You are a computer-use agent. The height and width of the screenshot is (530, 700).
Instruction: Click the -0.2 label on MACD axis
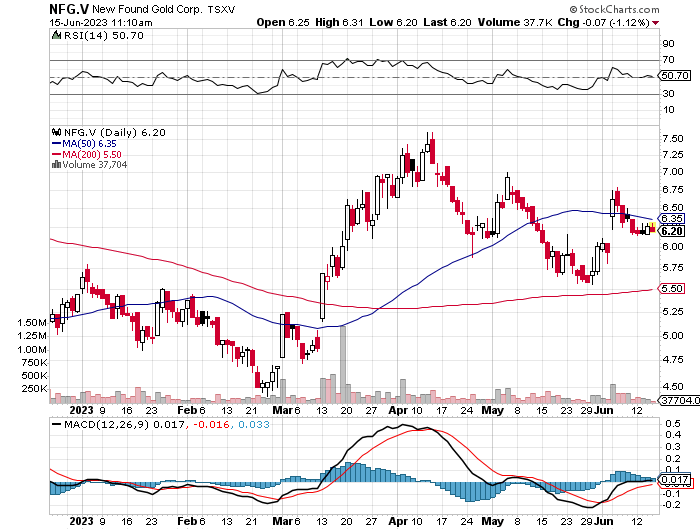(671, 505)
